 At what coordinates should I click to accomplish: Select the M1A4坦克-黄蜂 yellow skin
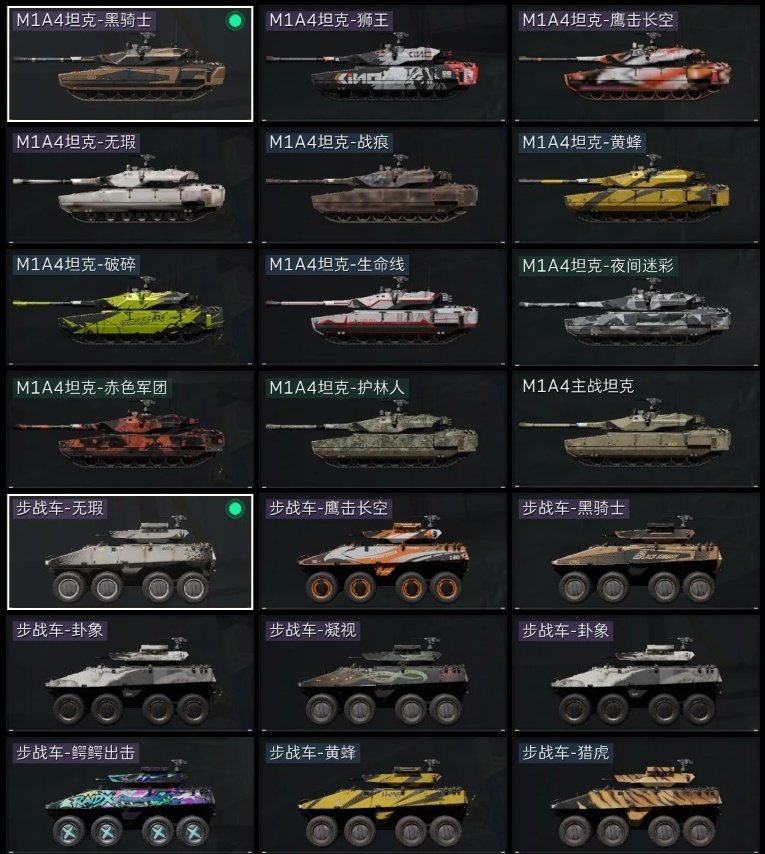click(x=636, y=185)
